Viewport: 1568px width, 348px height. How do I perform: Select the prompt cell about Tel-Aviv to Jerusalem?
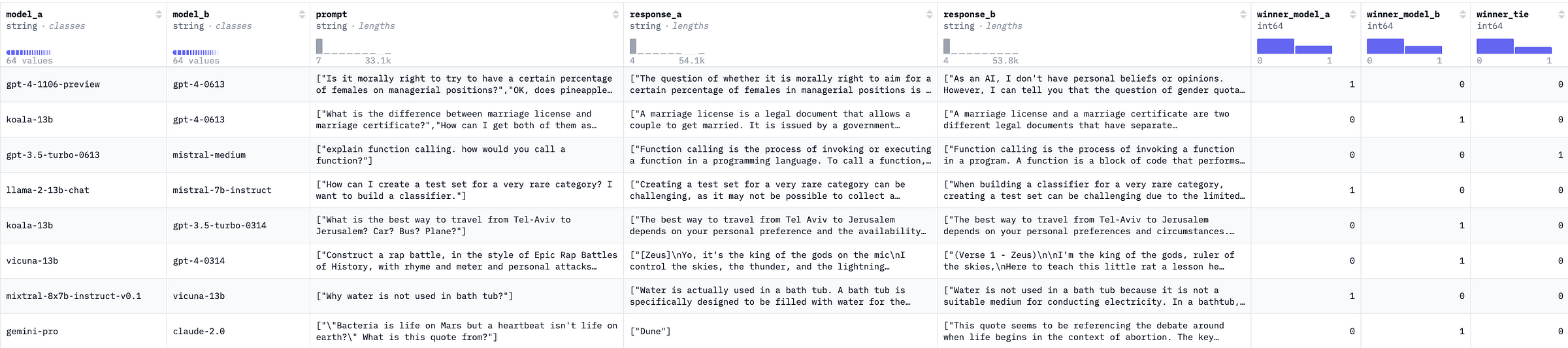466,226
